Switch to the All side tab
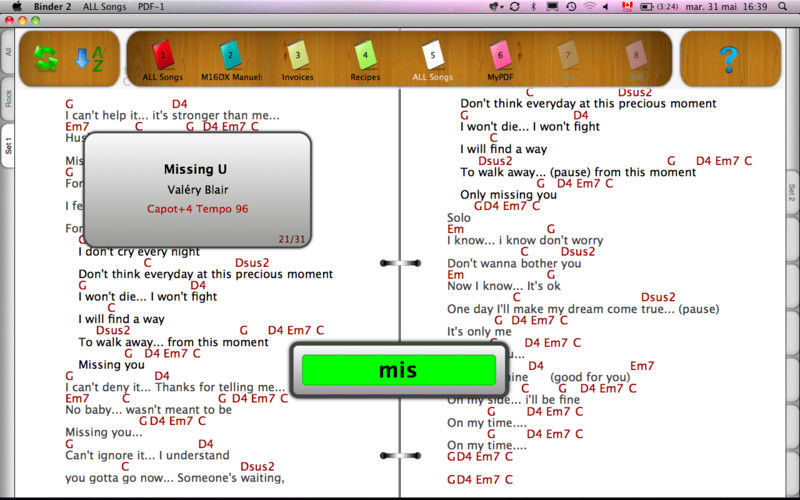 [x=8, y=52]
